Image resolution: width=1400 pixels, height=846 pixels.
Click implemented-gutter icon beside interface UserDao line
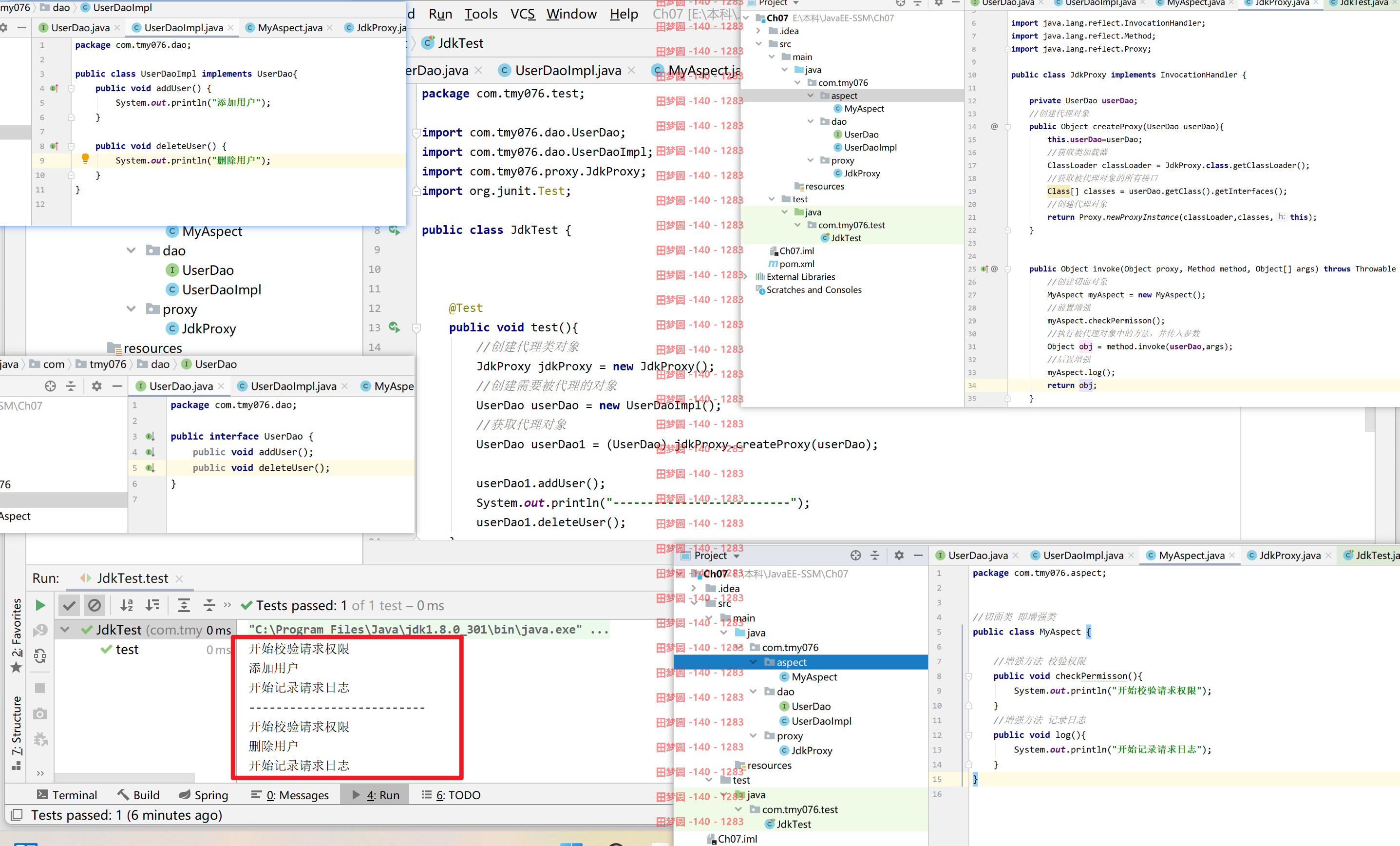coord(150,437)
